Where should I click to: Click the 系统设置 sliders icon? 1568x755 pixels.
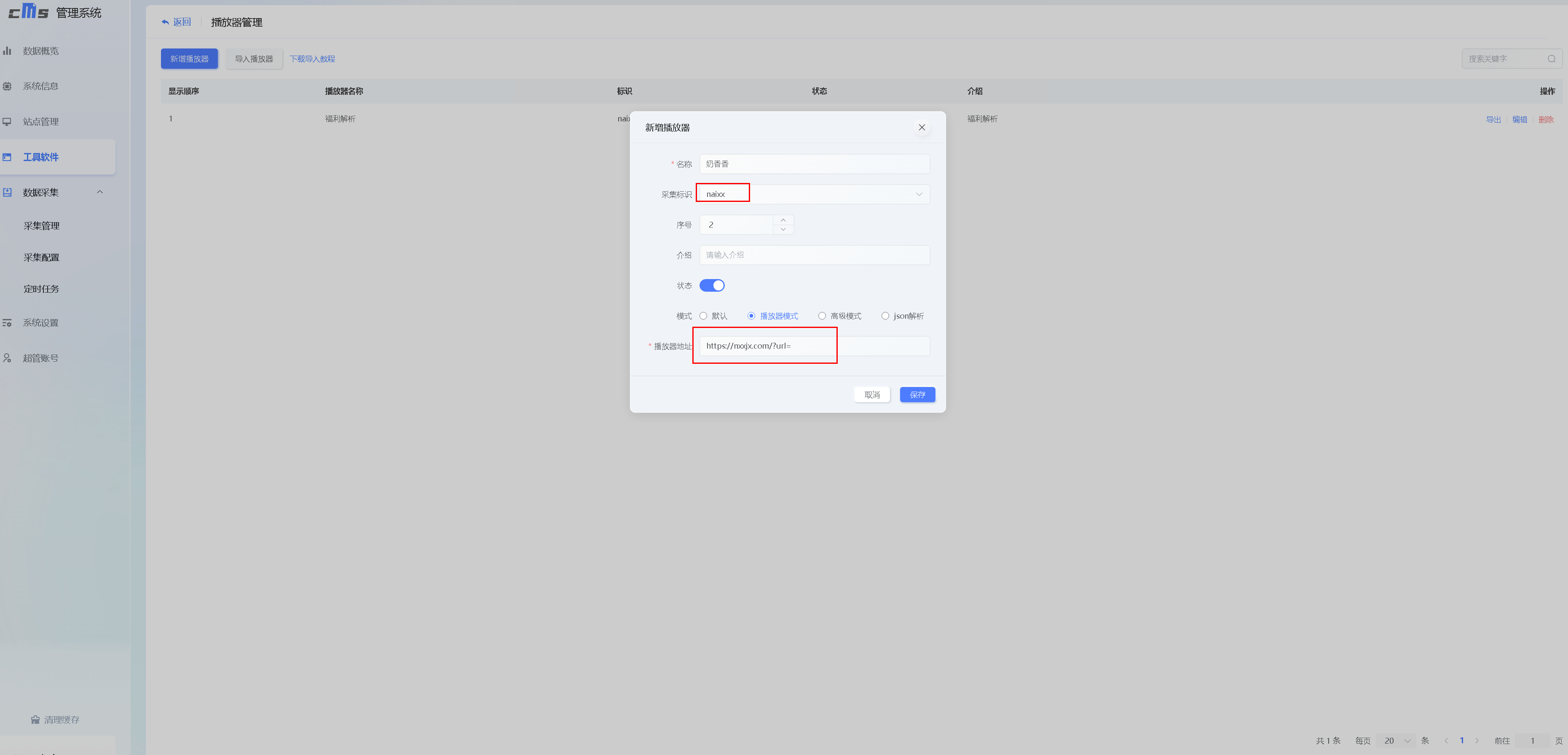click(7, 323)
